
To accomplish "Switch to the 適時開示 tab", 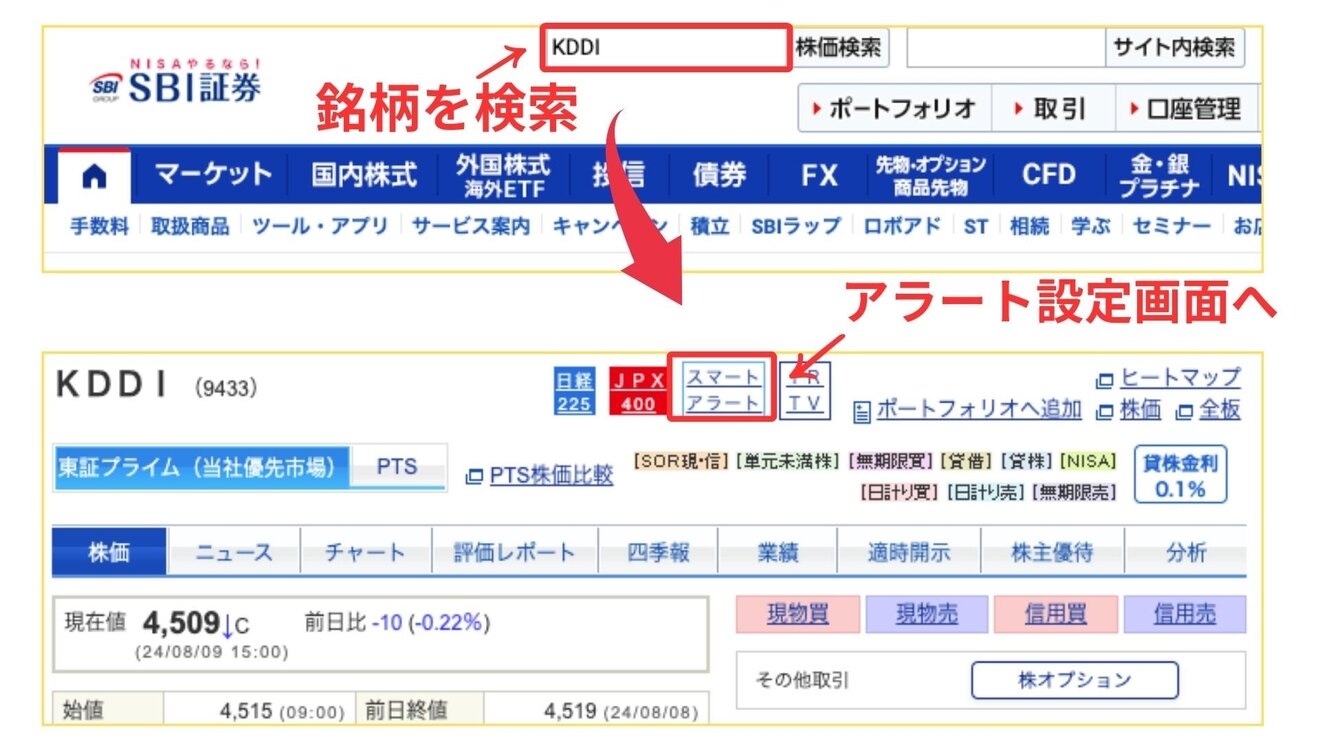I will point(909,552).
